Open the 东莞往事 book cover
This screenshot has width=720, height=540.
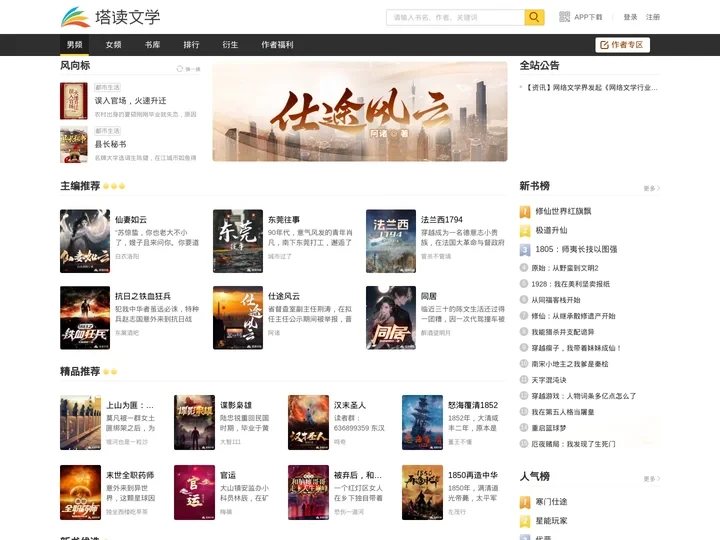pos(238,241)
